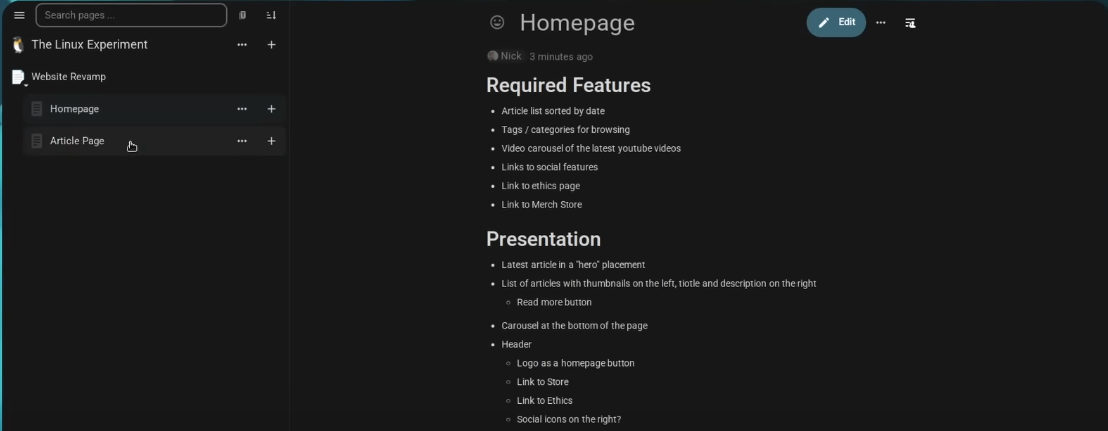Add a subpage under Homepage
The height and width of the screenshot is (431, 1108).
(x=271, y=109)
